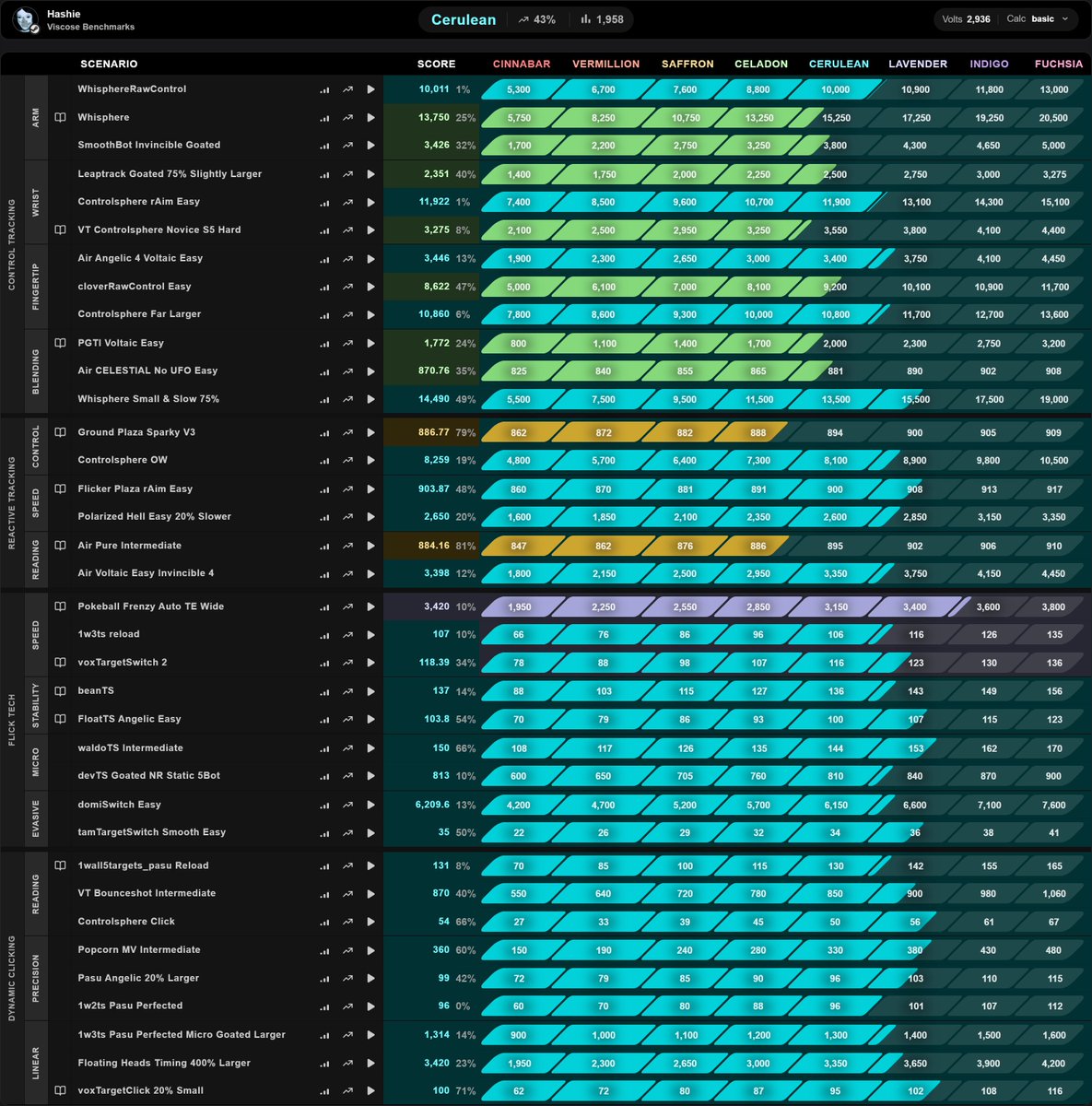The image size is (1092, 1106).
Task: Open guide book icon for FloatTS Angelic Easy
Action: 60,719
